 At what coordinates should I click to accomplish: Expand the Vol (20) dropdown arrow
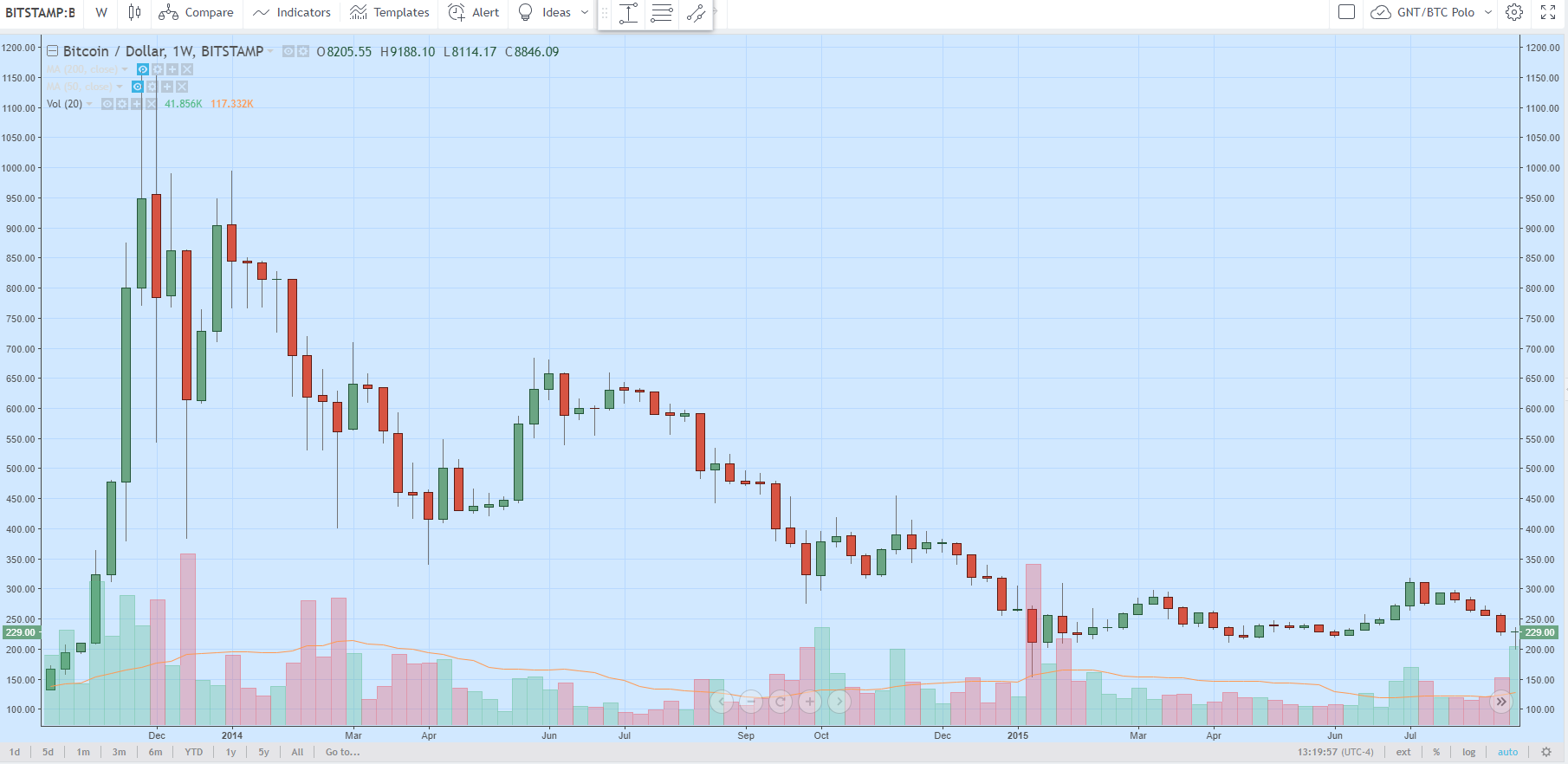click(89, 104)
